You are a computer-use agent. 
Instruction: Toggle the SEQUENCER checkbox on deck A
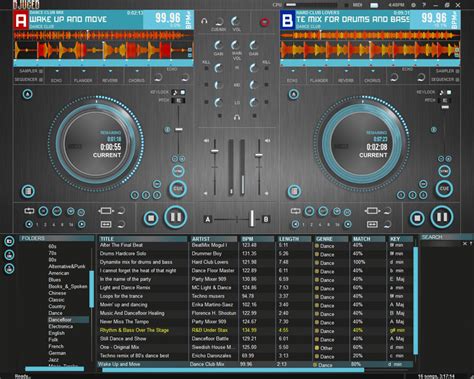pos(41,80)
